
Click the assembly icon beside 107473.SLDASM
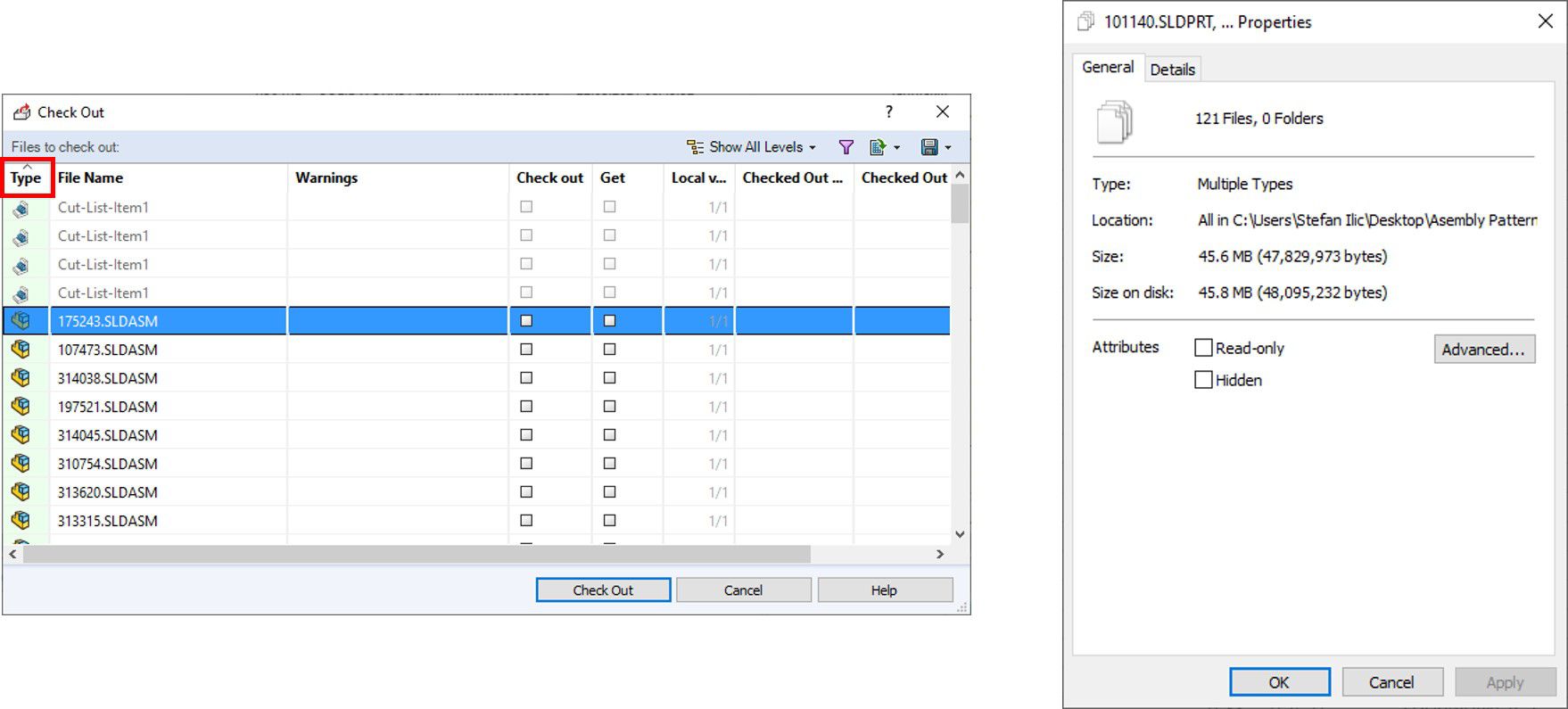(x=21, y=350)
